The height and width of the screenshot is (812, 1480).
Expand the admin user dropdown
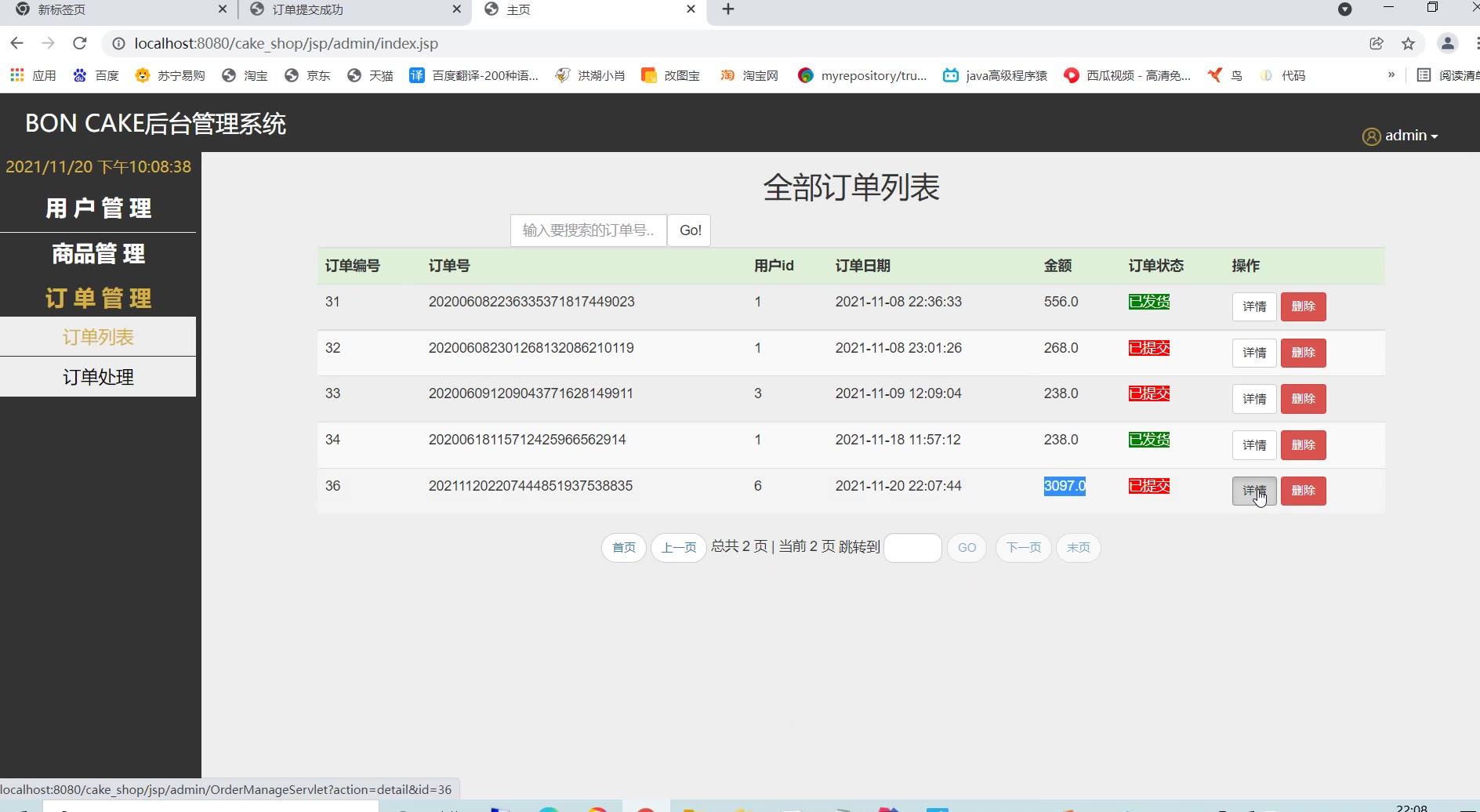pyautogui.click(x=1401, y=136)
